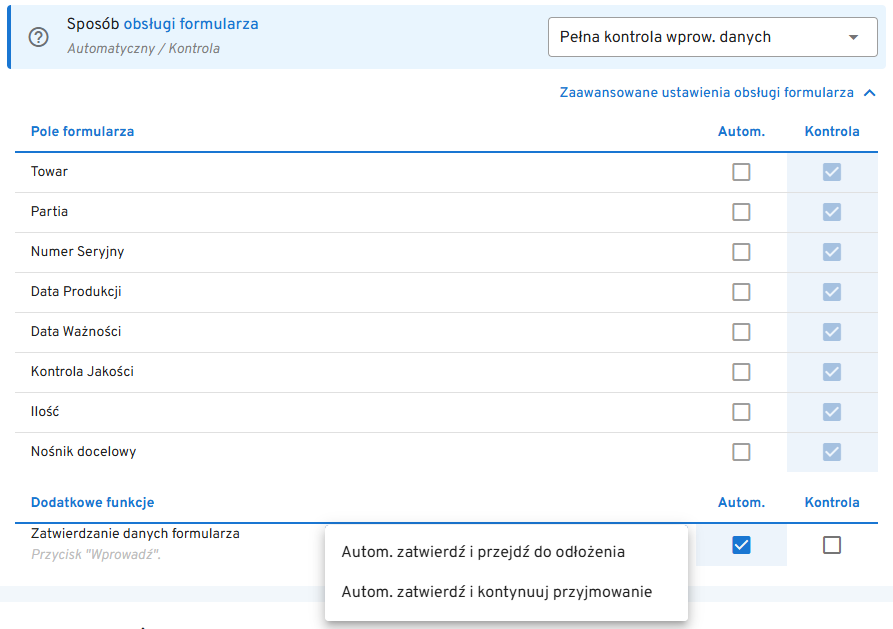Viewport: 893px width, 629px height.
Task: Choose Autom. zatwierdź i kontynuuj przyjmowanie
Action: point(497,592)
